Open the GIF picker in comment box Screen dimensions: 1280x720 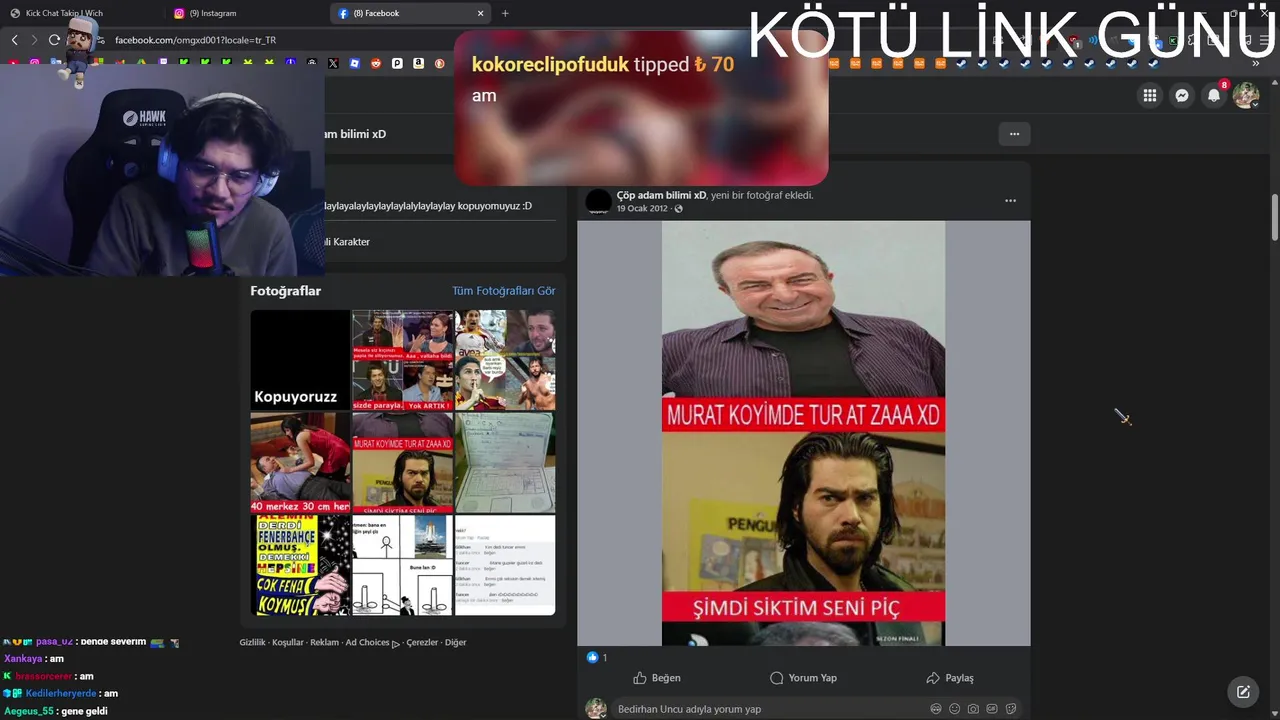point(992,709)
